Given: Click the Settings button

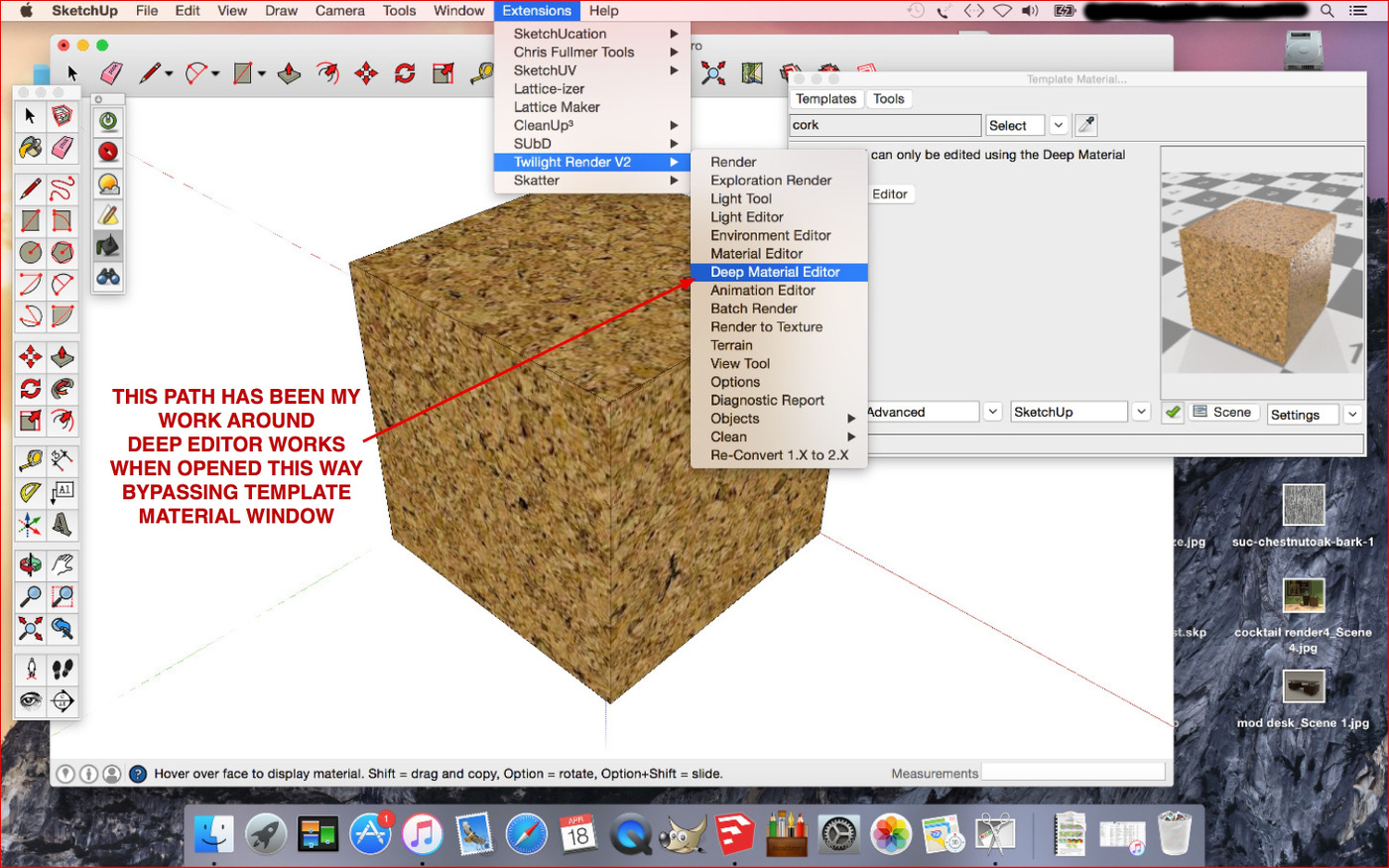Looking at the screenshot, I should [x=1303, y=415].
